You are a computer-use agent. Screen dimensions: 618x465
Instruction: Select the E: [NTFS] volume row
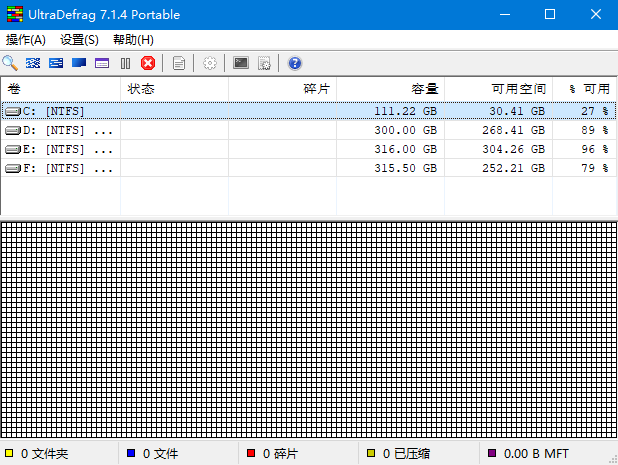tap(309, 149)
